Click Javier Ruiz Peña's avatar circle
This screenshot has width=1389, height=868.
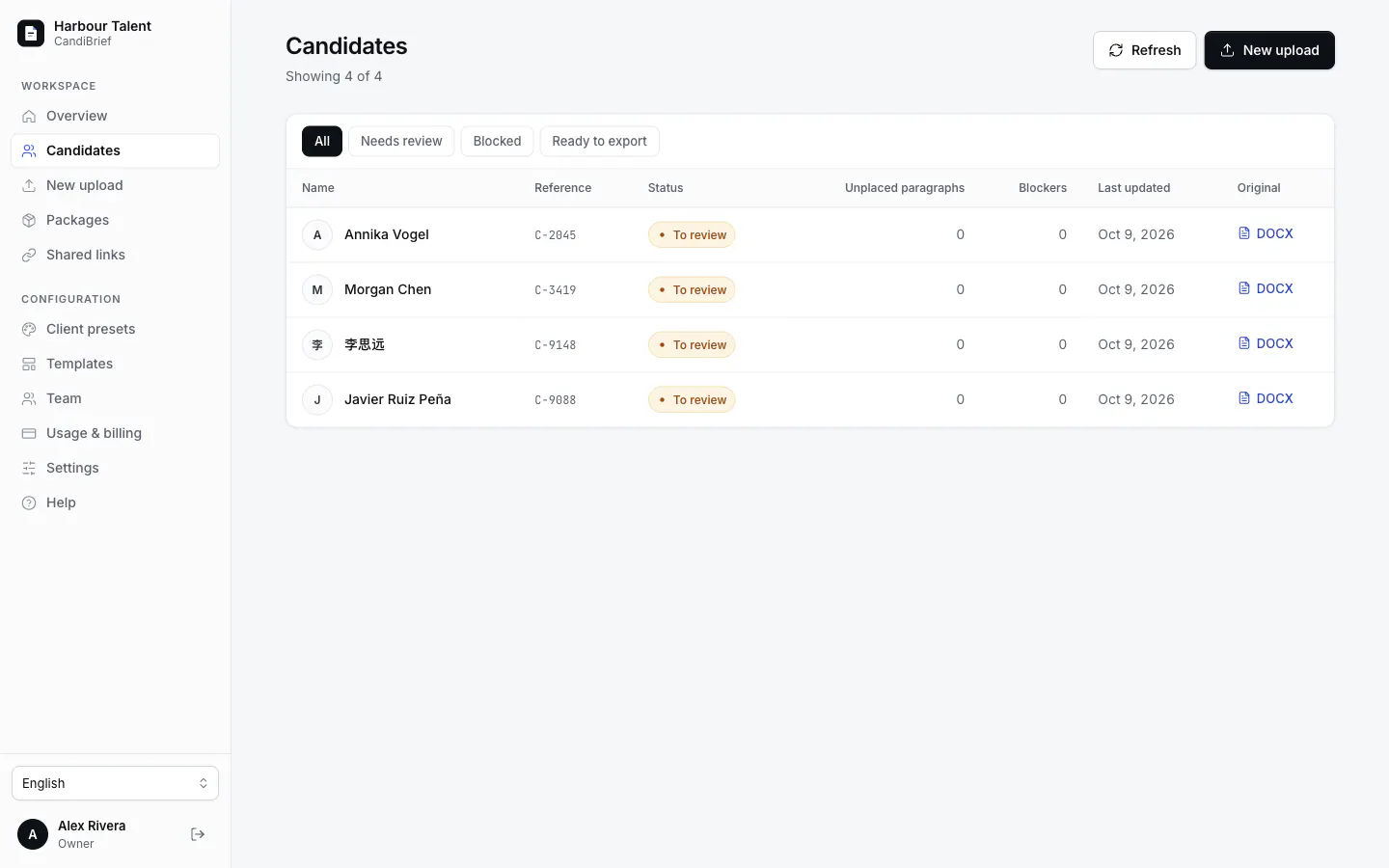[x=317, y=399]
